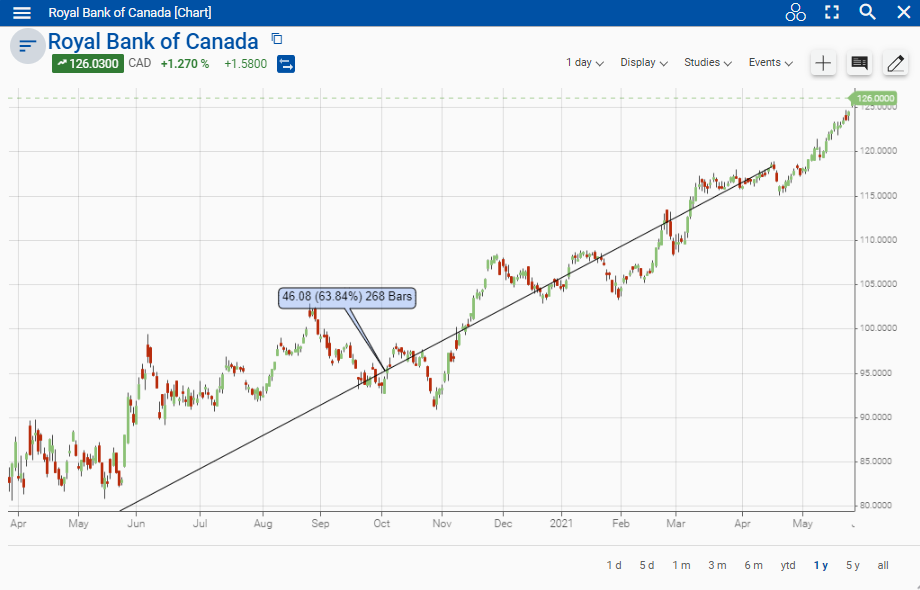This screenshot has height=590, width=920.
Task: Click the 126.0000 price axis marker
Action: (874, 99)
